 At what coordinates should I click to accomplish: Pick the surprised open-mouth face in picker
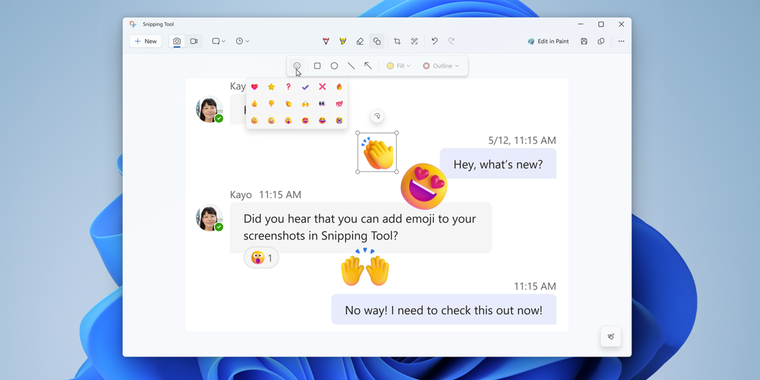pyautogui.click(x=288, y=120)
